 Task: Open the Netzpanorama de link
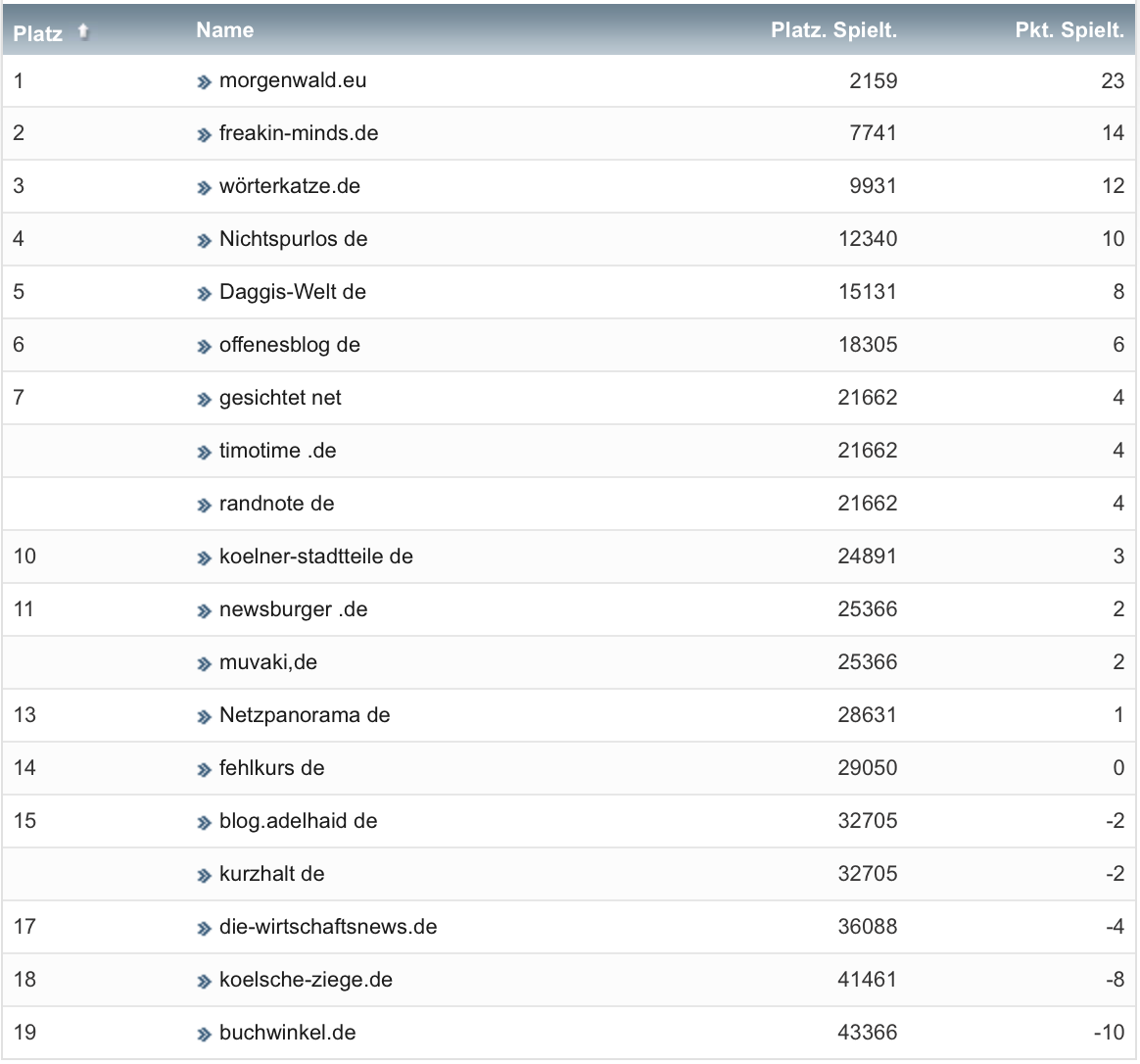point(305,715)
